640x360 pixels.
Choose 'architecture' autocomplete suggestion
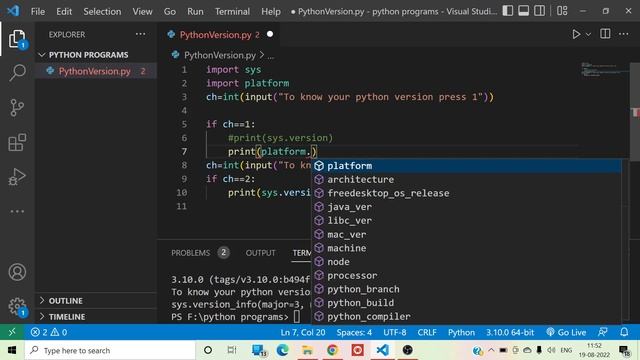pos(467,180)
